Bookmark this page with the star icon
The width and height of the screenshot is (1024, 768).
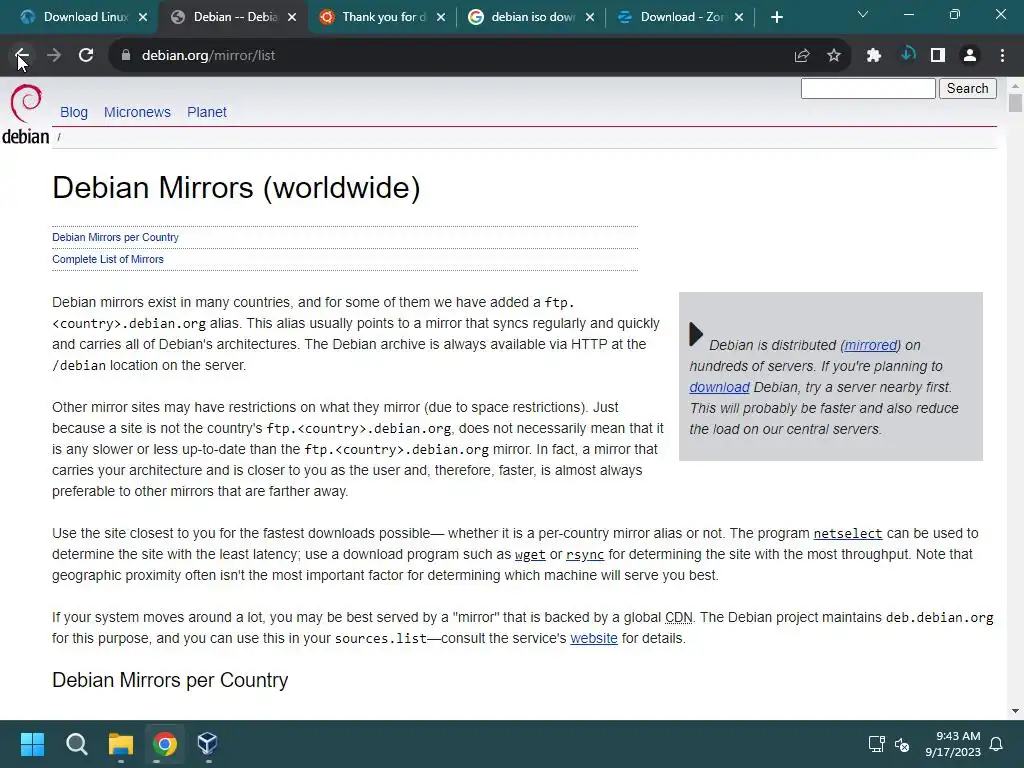834,56
